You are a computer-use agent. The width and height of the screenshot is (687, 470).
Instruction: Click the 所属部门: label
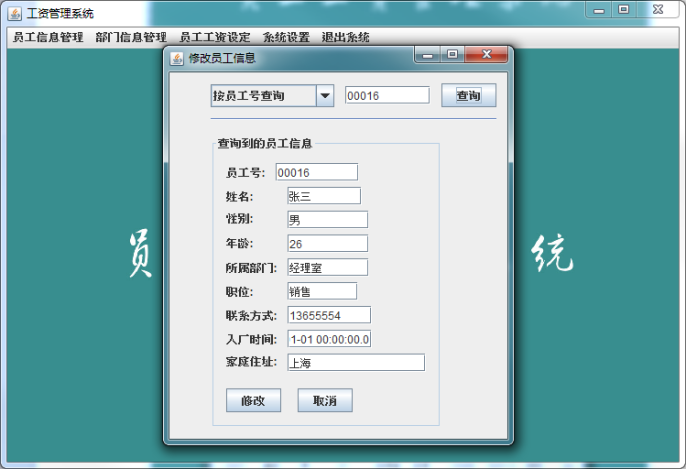pos(251,268)
